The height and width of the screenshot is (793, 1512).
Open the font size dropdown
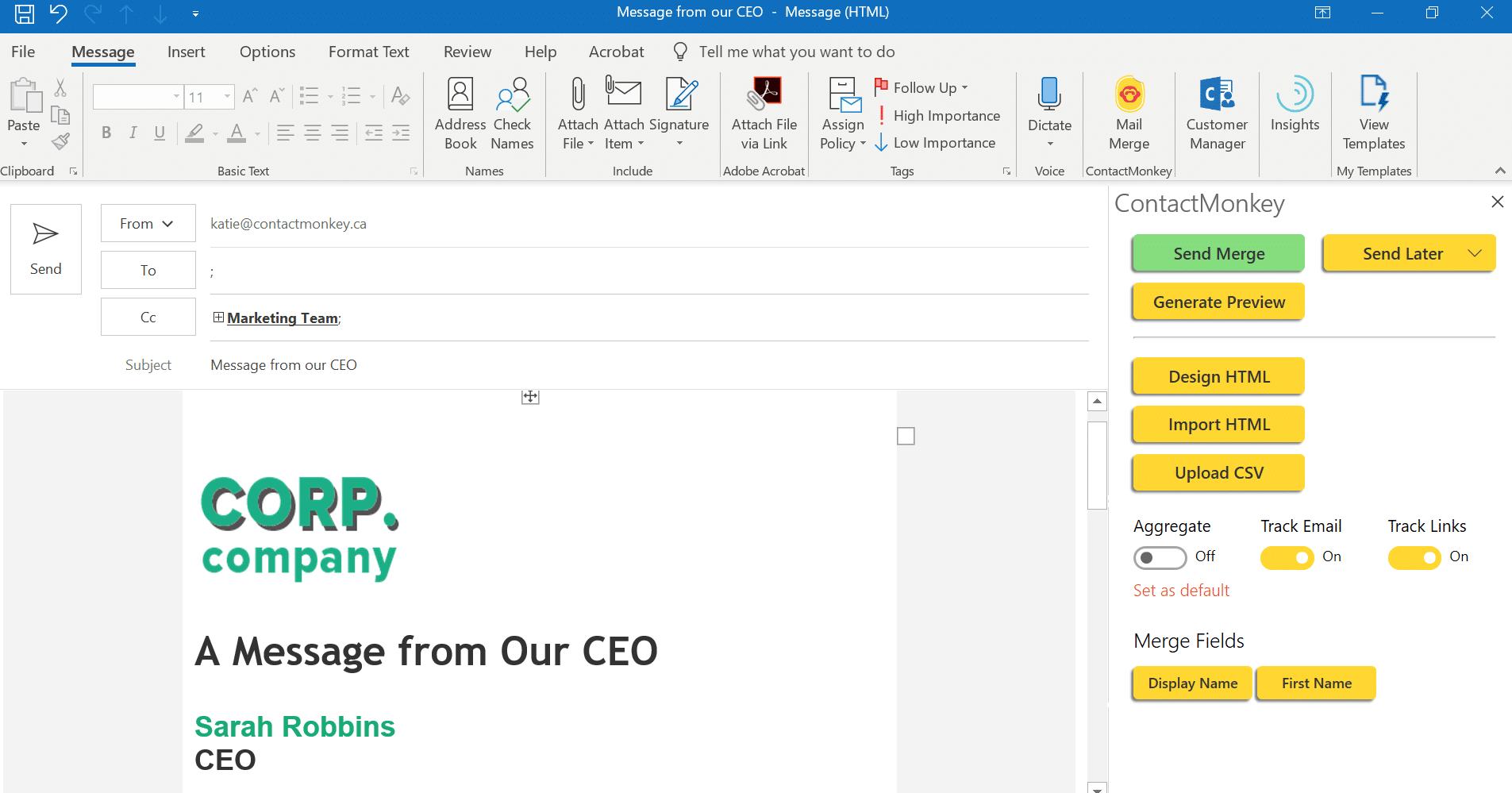[x=228, y=97]
